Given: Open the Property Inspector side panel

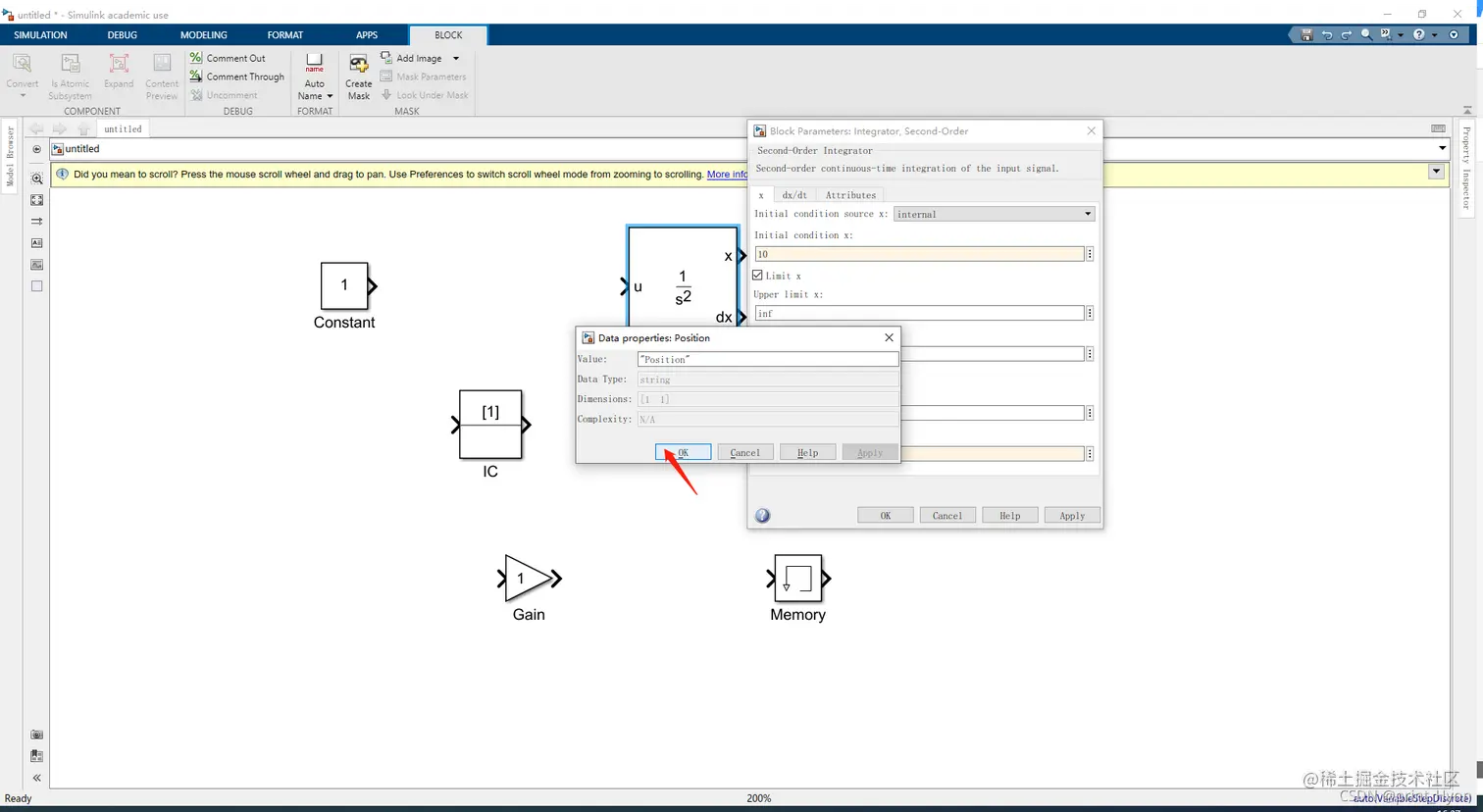Looking at the screenshot, I should click(x=1466, y=167).
